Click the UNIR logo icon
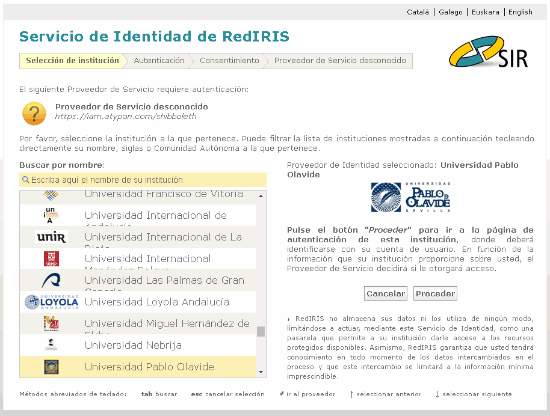Image resolution: width=550 pixels, height=416 pixels. 51,237
